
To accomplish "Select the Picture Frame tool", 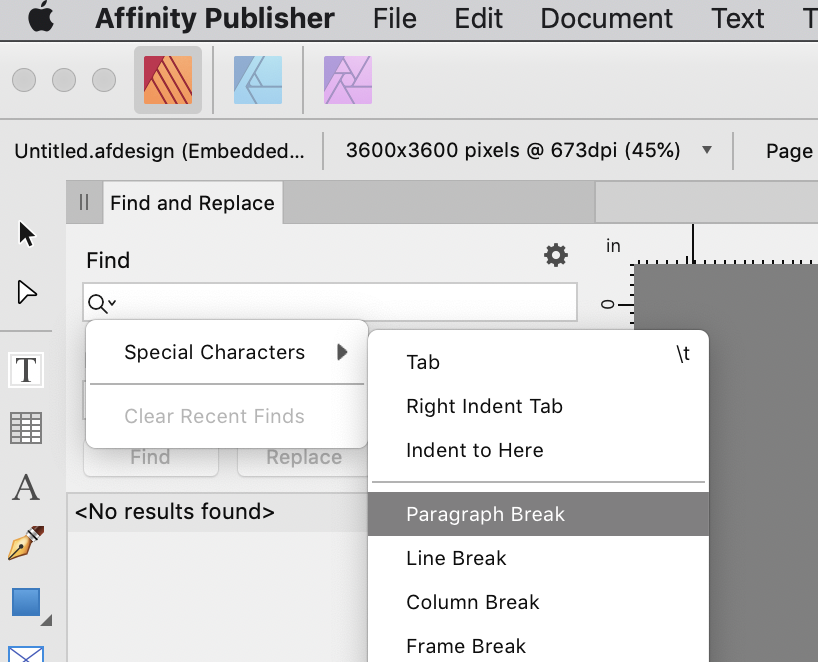I will pos(25,655).
